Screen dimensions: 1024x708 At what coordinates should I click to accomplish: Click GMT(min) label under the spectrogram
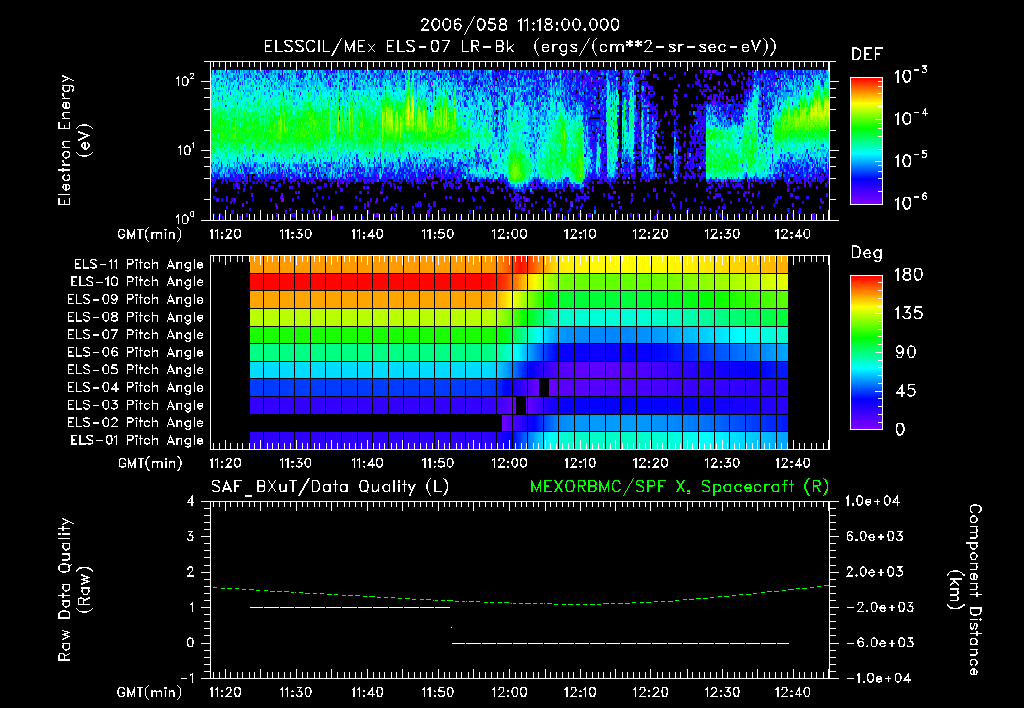tap(150, 234)
